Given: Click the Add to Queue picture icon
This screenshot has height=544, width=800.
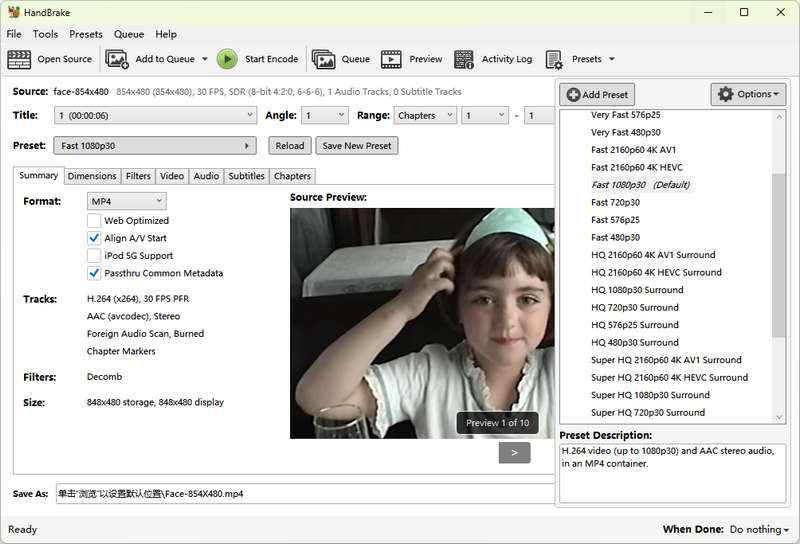Looking at the screenshot, I should [117, 59].
